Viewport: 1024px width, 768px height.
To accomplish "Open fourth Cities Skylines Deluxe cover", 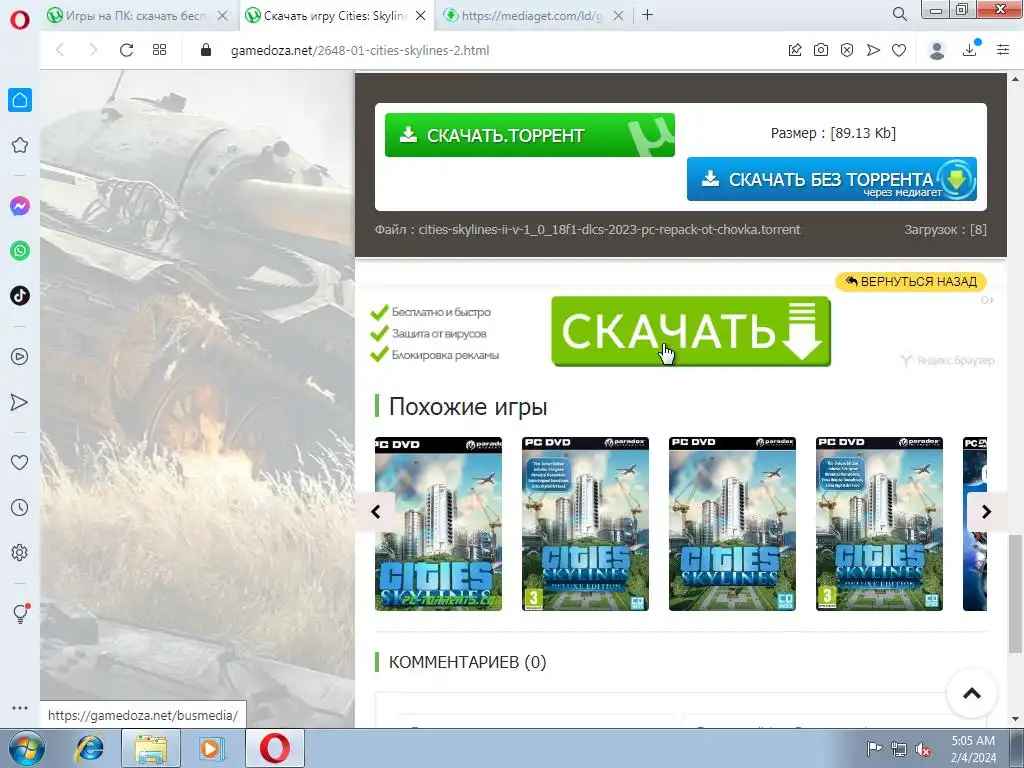I will [879, 524].
